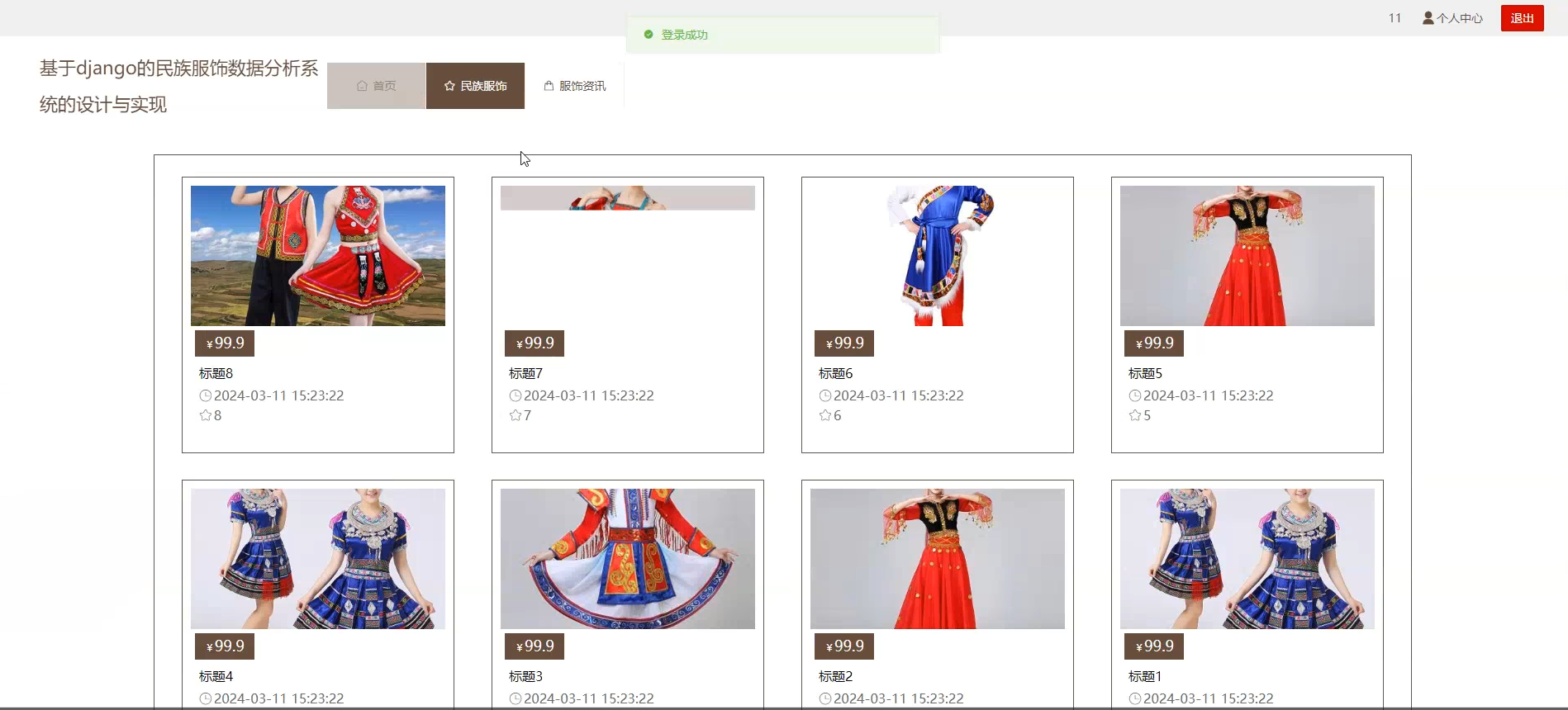Click the clock icon under 标题8
Image resolution: width=1568 pixels, height=710 pixels.
206,395
